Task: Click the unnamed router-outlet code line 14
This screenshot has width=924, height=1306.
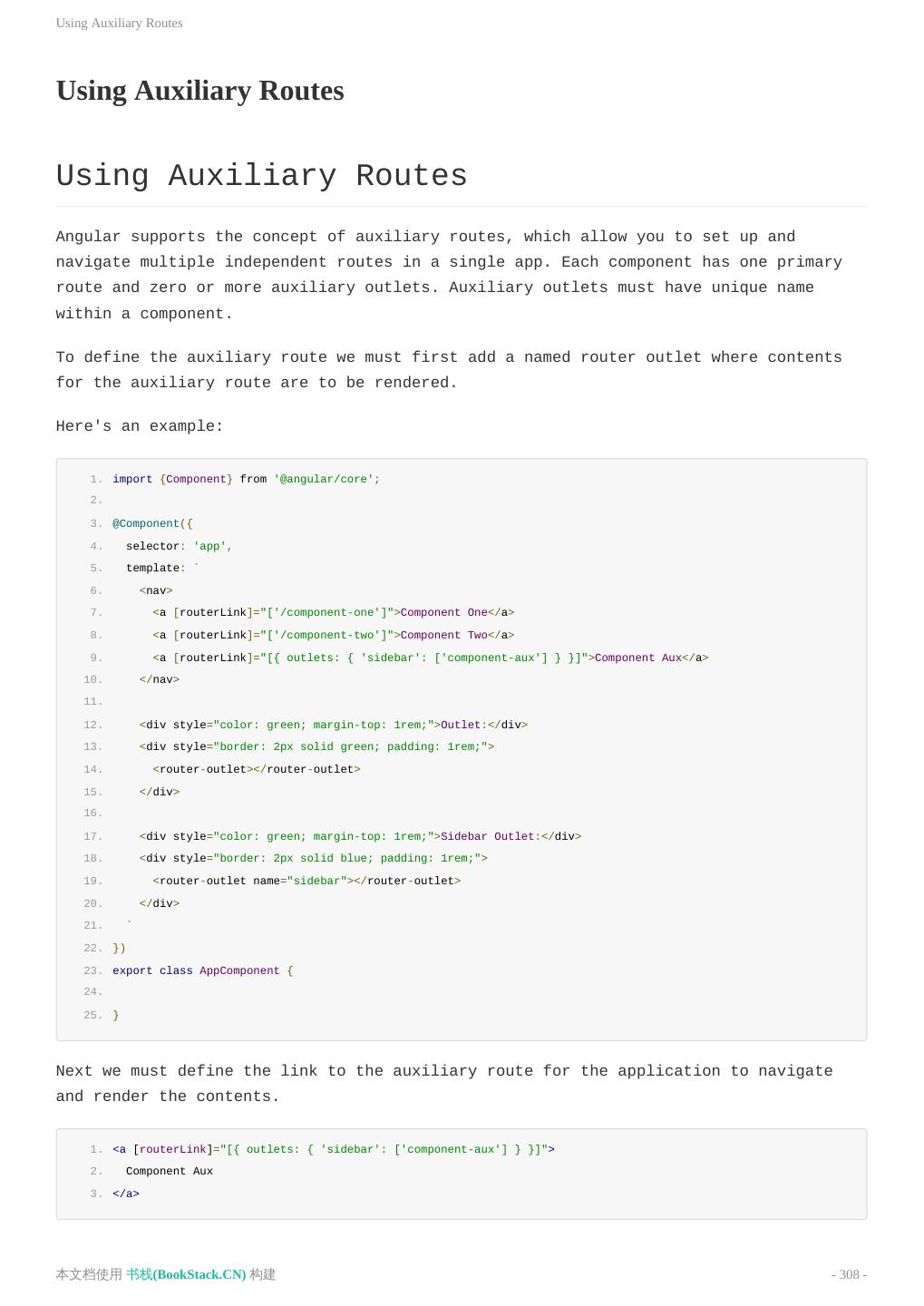Action: (x=257, y=769)
